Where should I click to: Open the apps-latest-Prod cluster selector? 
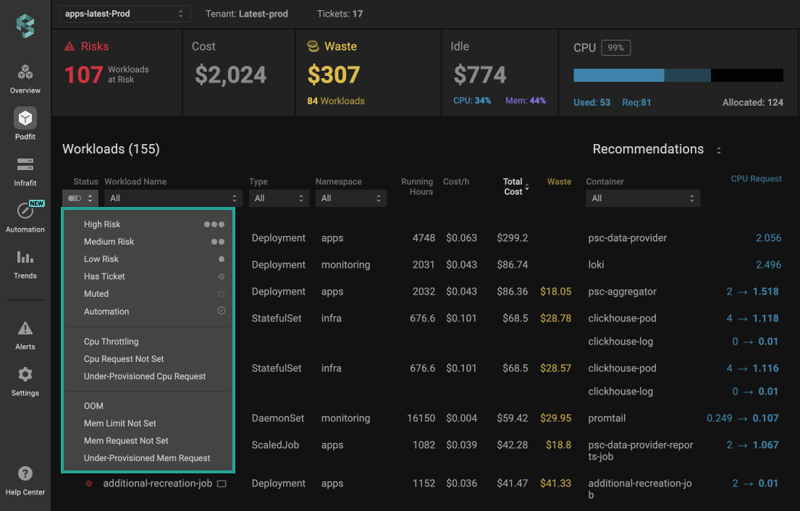pyautogui.click(x=124, y=14)
